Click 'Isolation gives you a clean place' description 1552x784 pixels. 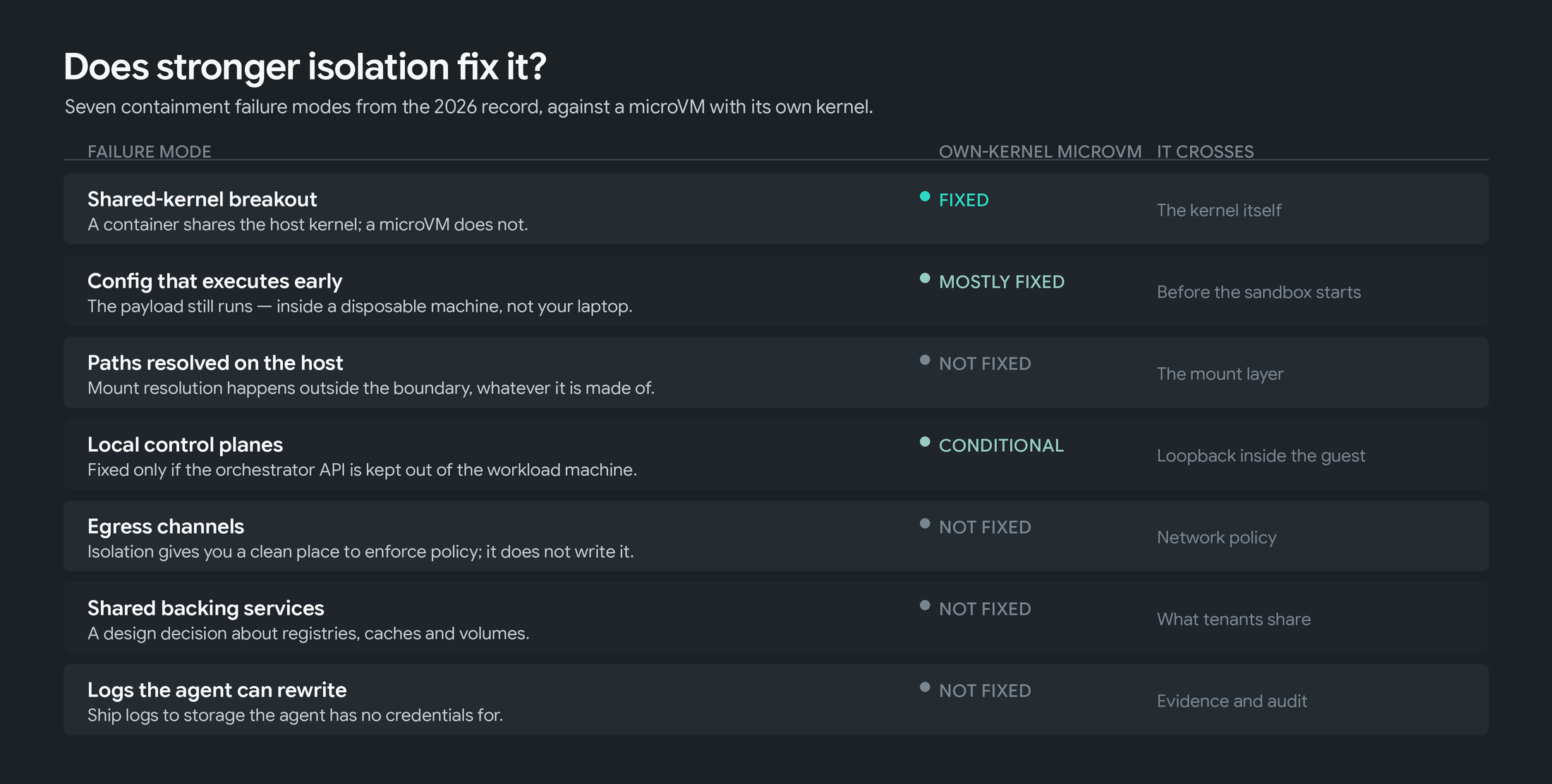(x=360, y=552)
